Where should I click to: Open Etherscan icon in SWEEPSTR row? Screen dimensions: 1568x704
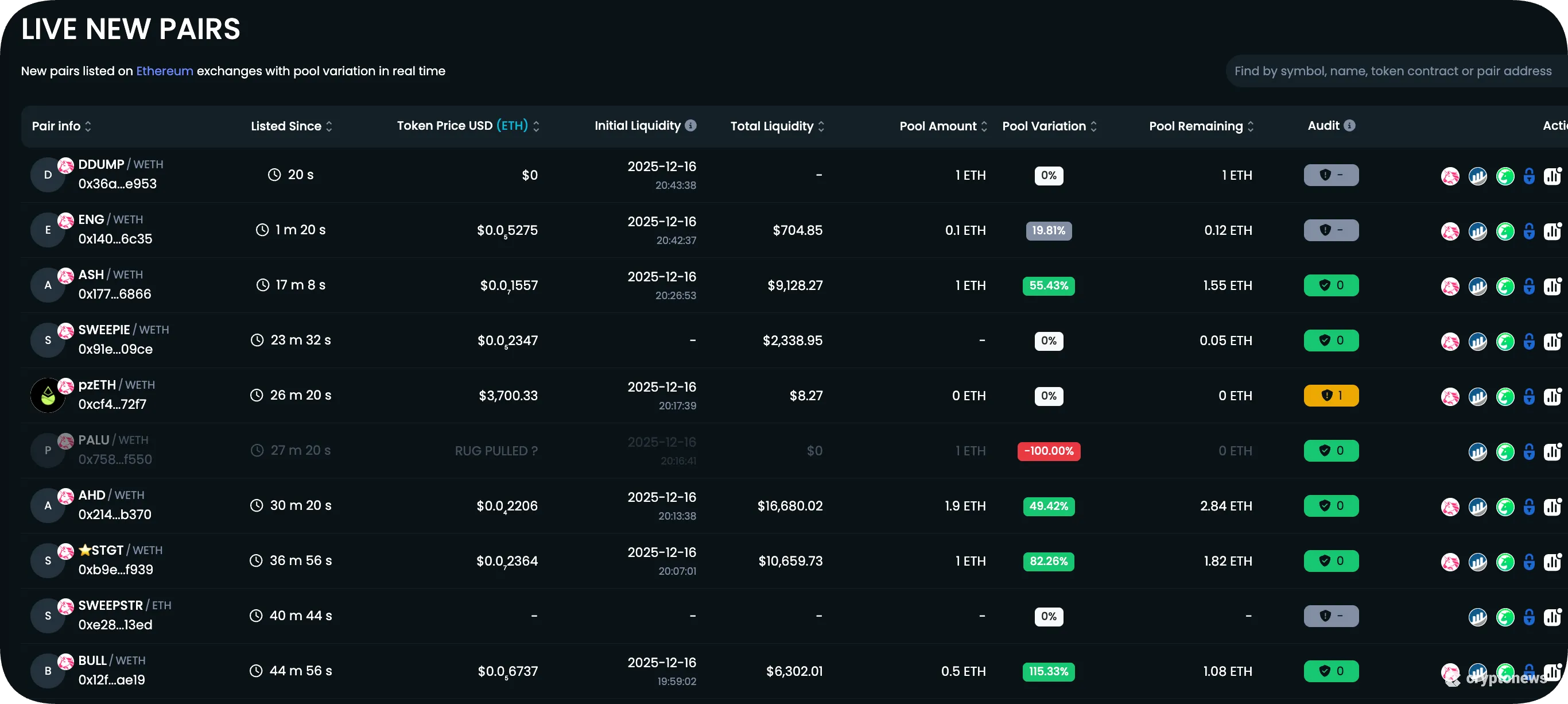click(1477, 617)
